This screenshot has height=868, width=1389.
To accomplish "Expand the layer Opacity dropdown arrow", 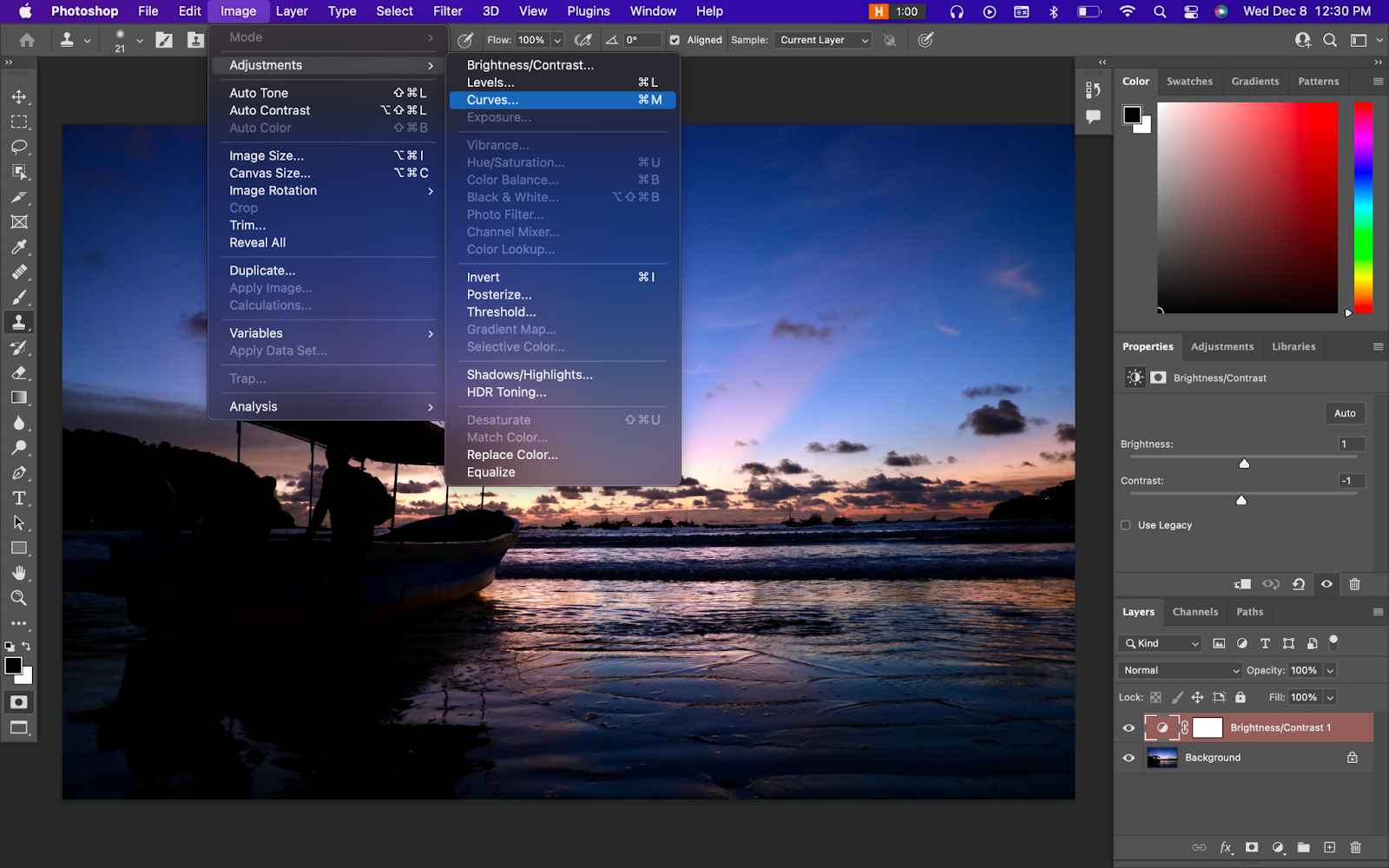I will point(1330,670).
